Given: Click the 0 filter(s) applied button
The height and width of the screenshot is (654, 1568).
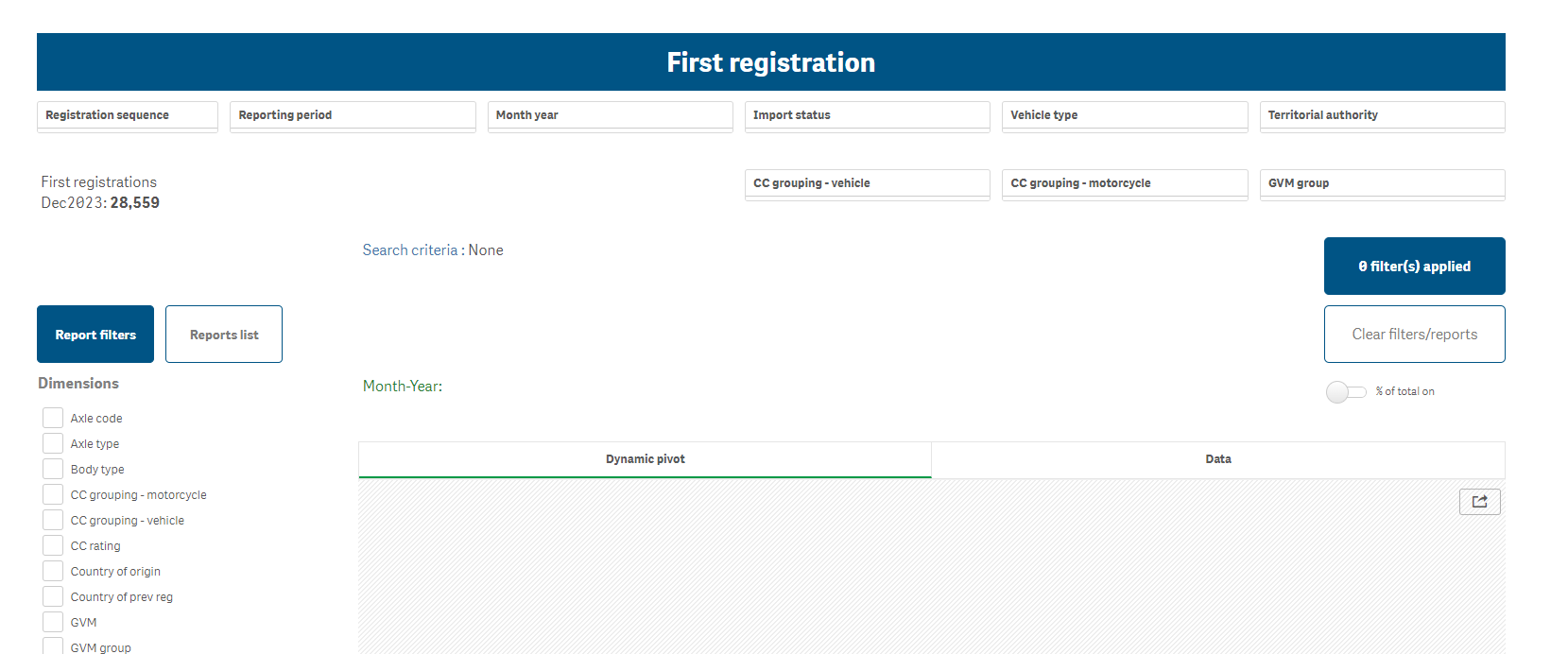Looking at the screenshot, I should [x=1414, y=267].
